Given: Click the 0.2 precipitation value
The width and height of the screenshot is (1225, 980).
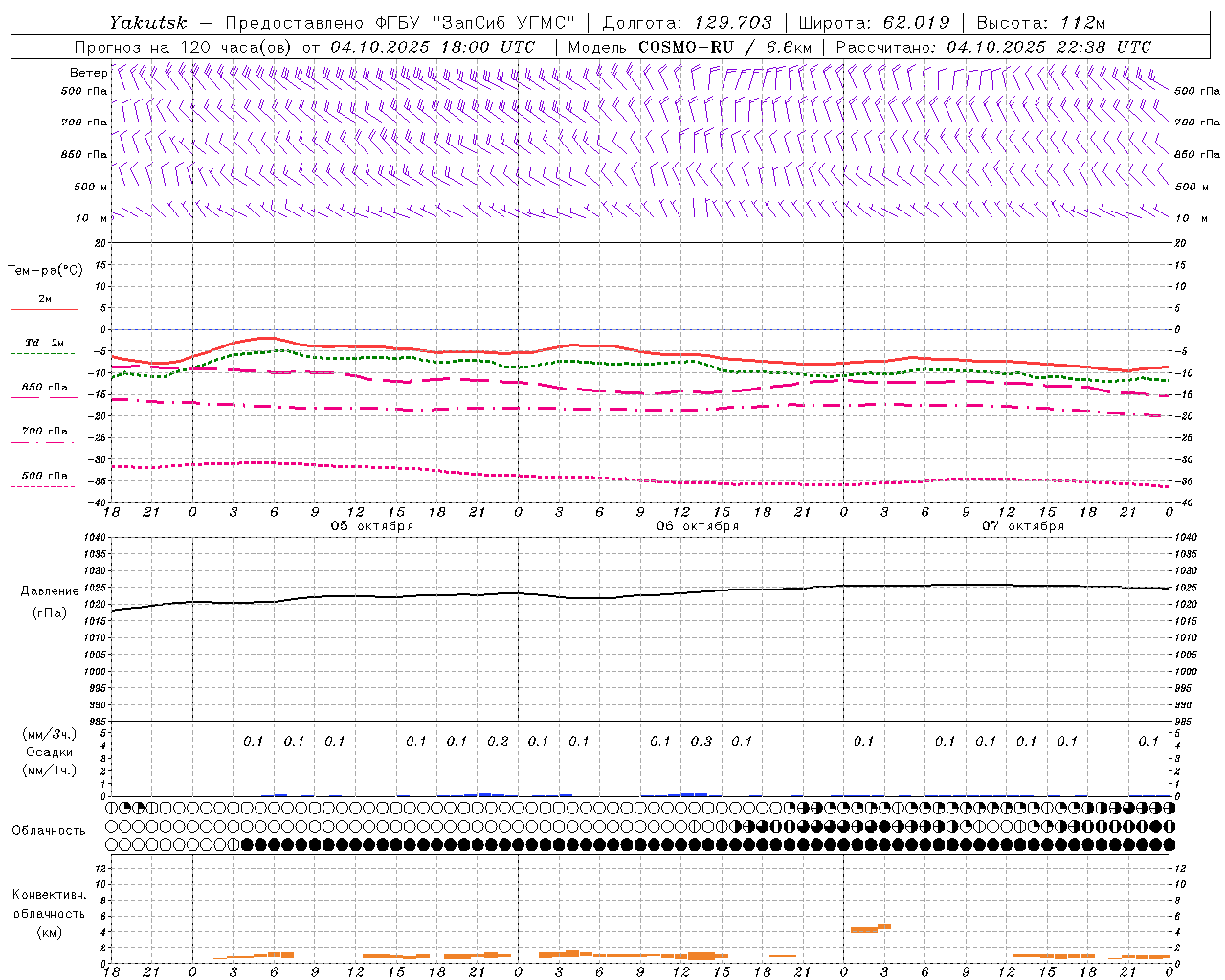Looking at the screenshot, I should coord(498,742).
